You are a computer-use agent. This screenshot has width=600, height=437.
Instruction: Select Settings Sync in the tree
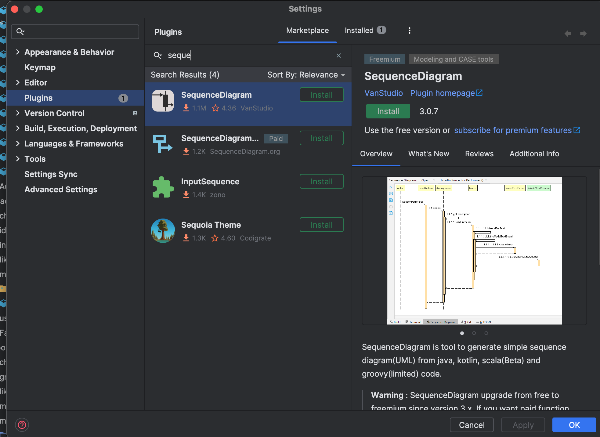pos(51,174)
